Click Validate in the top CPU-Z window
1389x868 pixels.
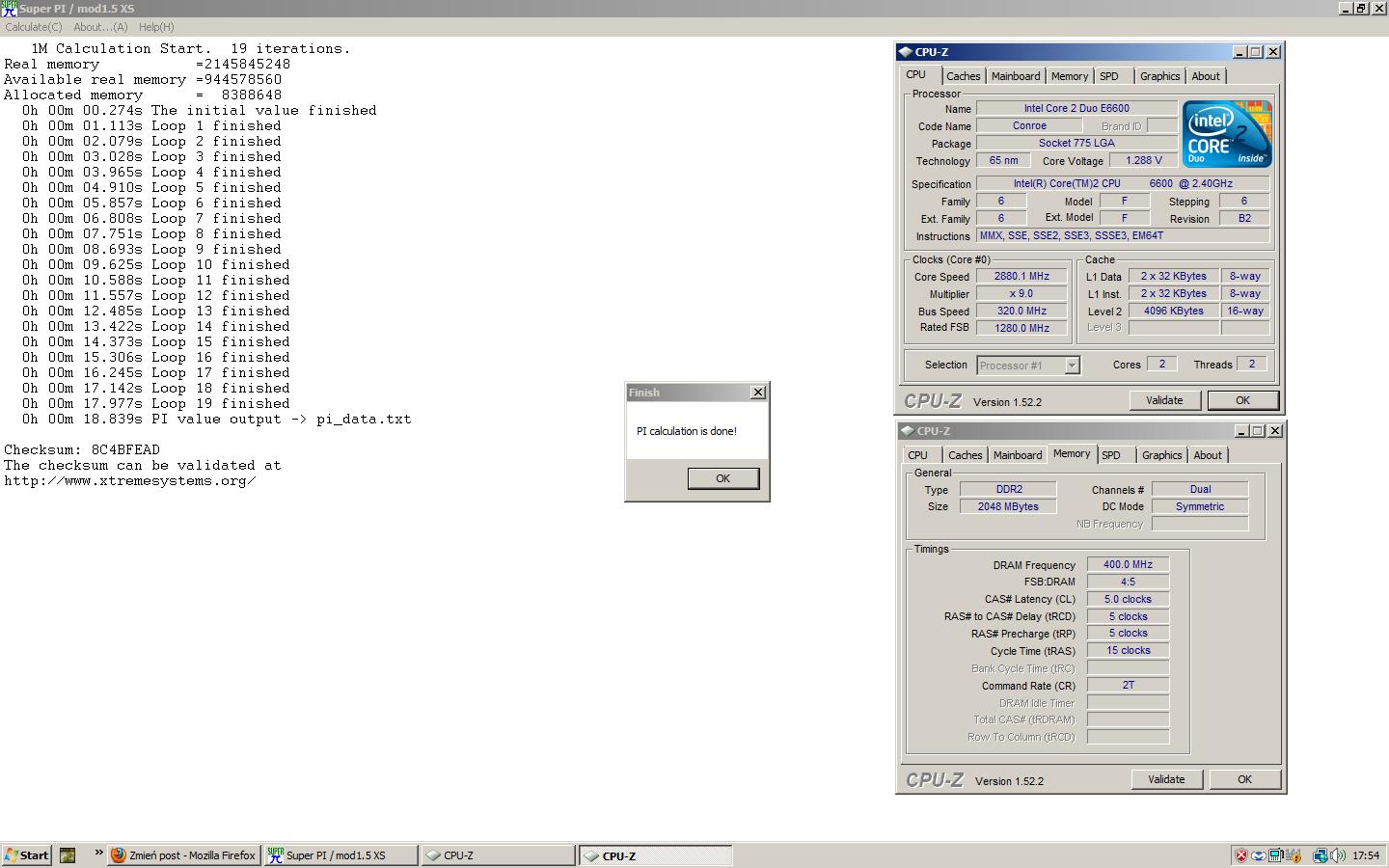pos(1164,400)
